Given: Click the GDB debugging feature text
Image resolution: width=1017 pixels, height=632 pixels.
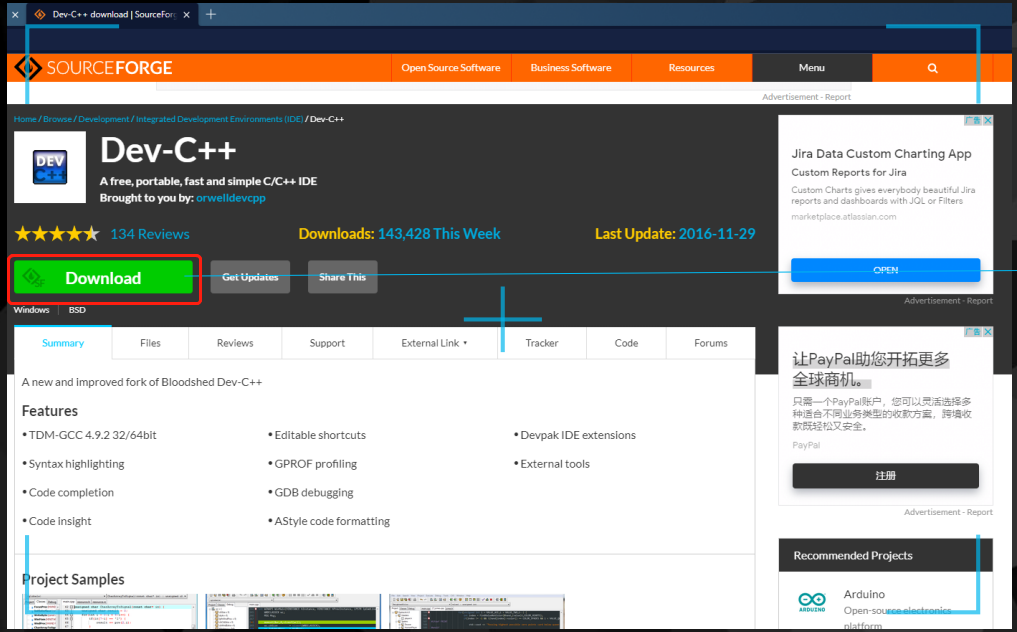Looking at the screenshot, I should (x=314, y=492).
